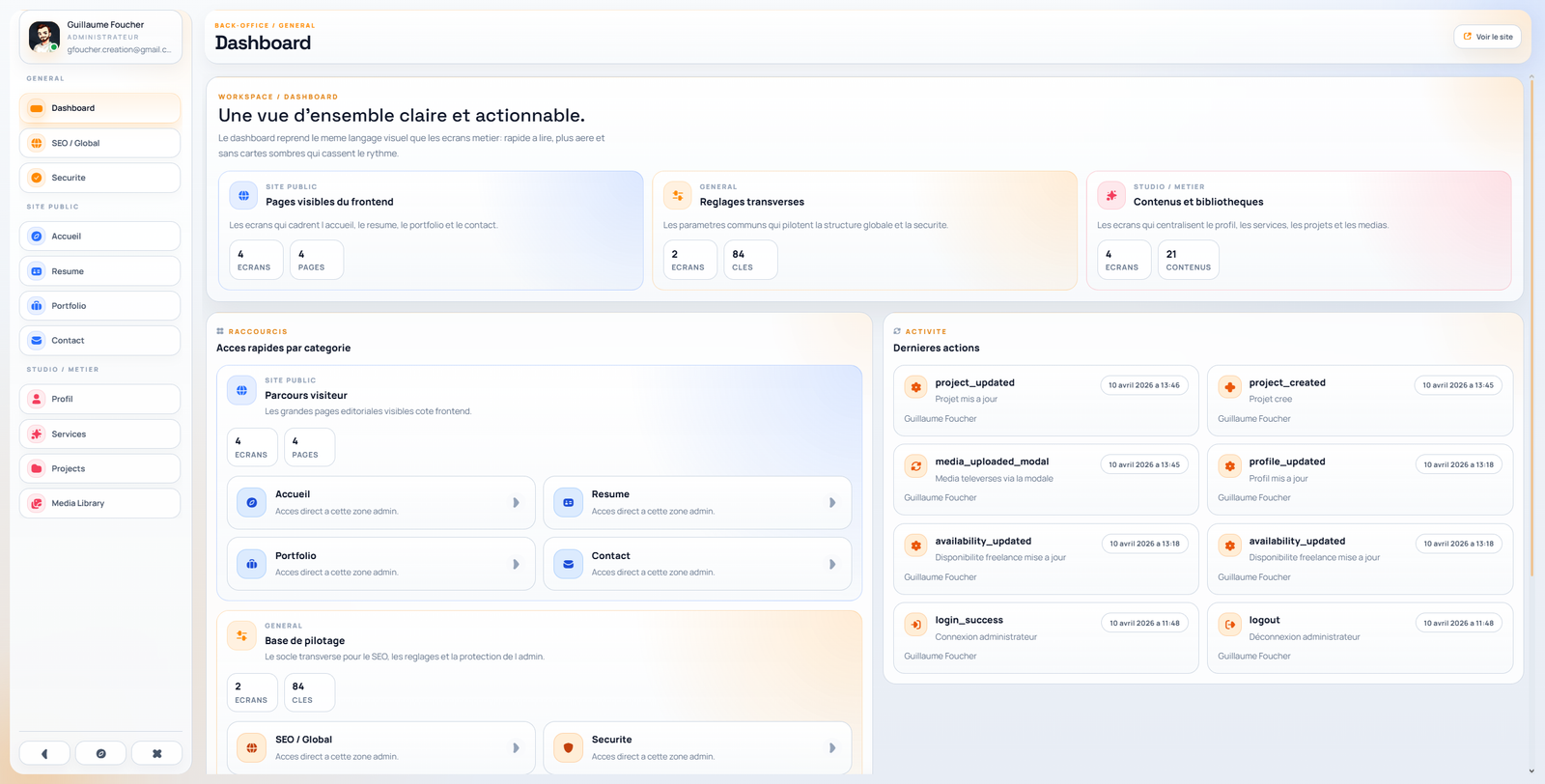The image size is (1545, 784).
Task: Click the X icon button in sidebar footer
Action: [x=156, y=753]
